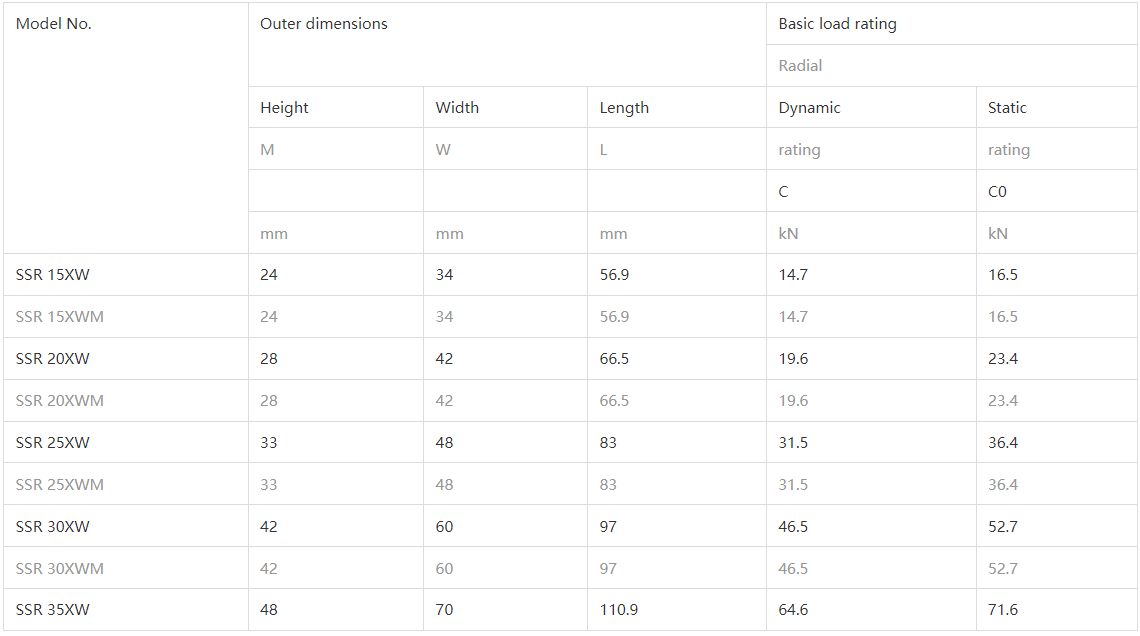Click the Outer dimensions header cell
This screenshot has height=636, width=1140.
coord(324,24)
